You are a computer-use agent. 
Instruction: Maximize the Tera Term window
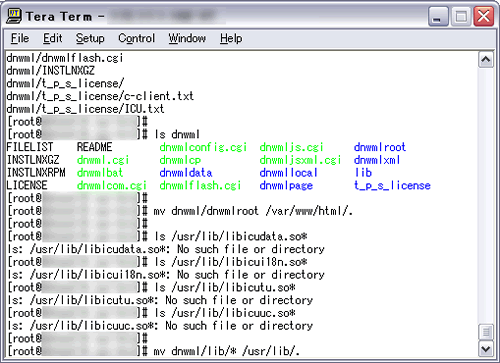[461, 16]
